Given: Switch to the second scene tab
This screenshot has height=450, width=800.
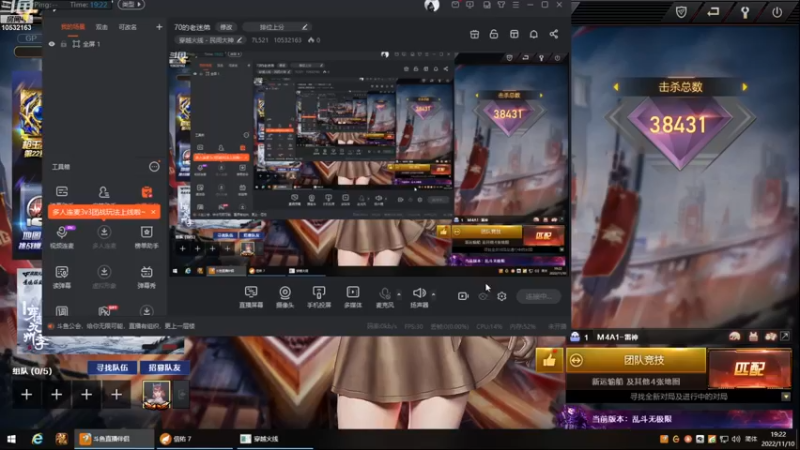Looking at the screenshot, I should pyautogui.click(x=102, y=27).
